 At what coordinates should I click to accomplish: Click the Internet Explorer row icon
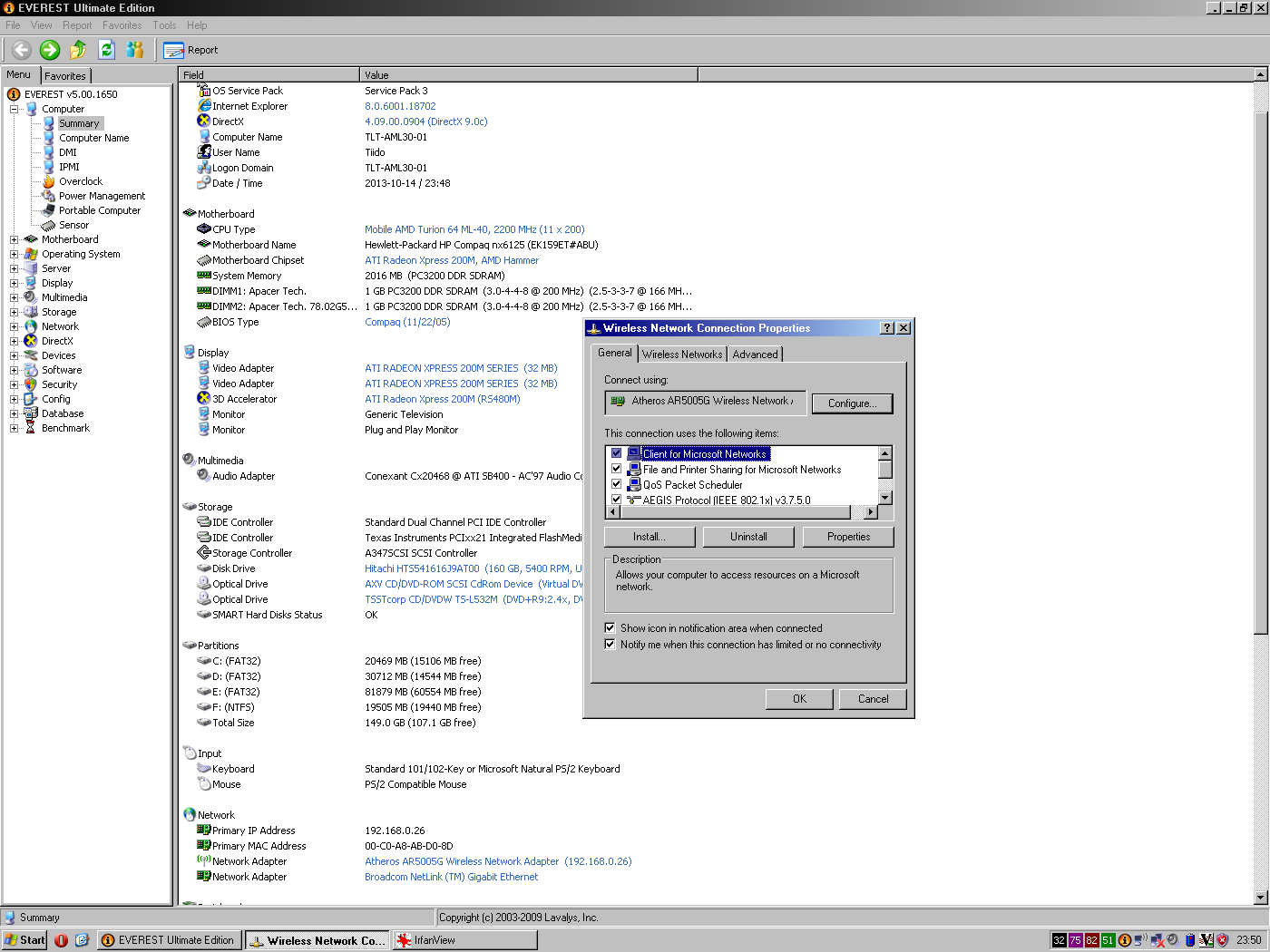coord(204,106)
